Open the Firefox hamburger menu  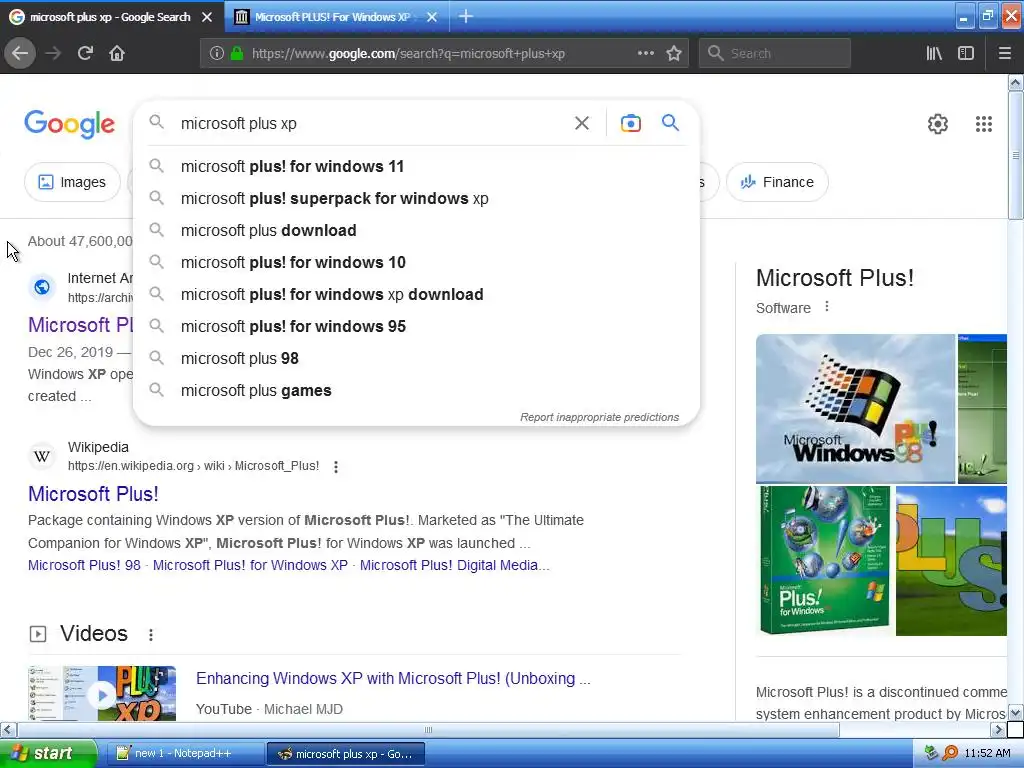click(x=1004, y=53)
